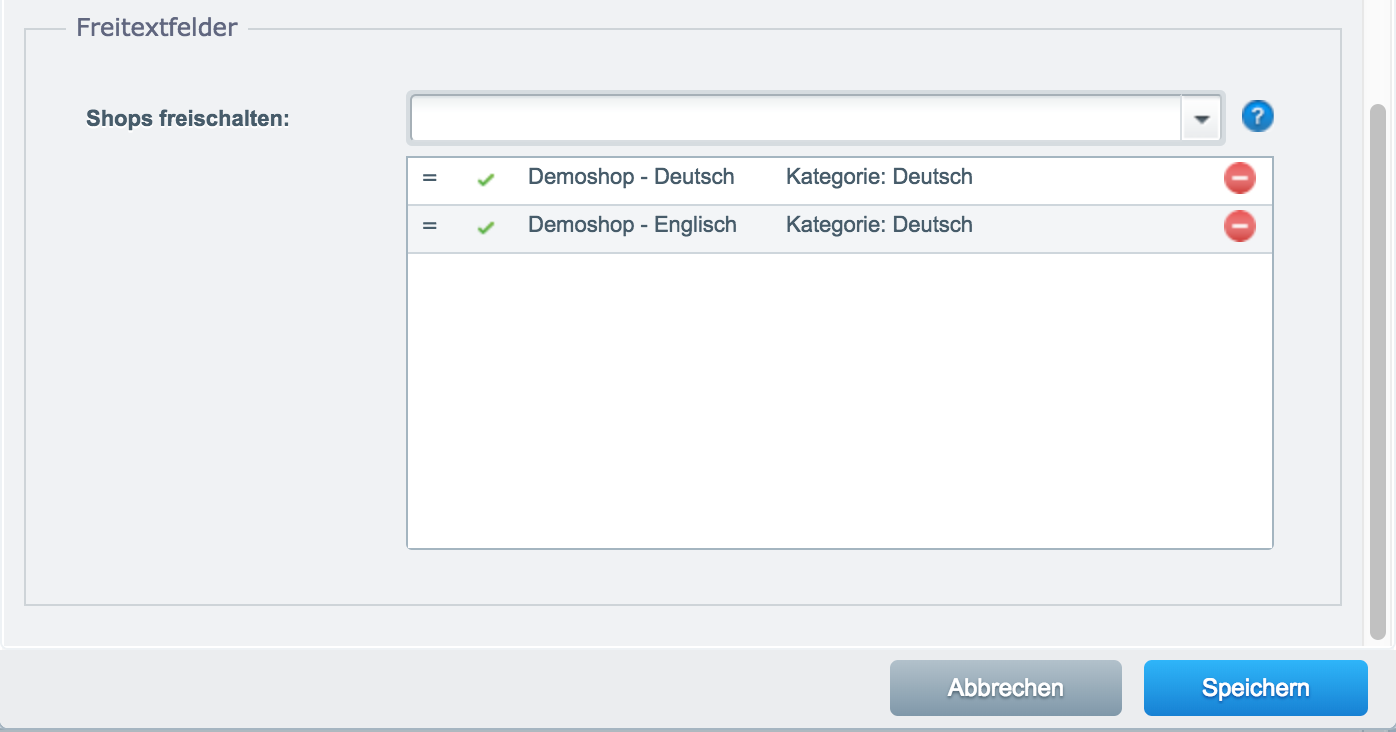Click the Speichern button
The image size is (1396, 732).
coord(1256,688)
